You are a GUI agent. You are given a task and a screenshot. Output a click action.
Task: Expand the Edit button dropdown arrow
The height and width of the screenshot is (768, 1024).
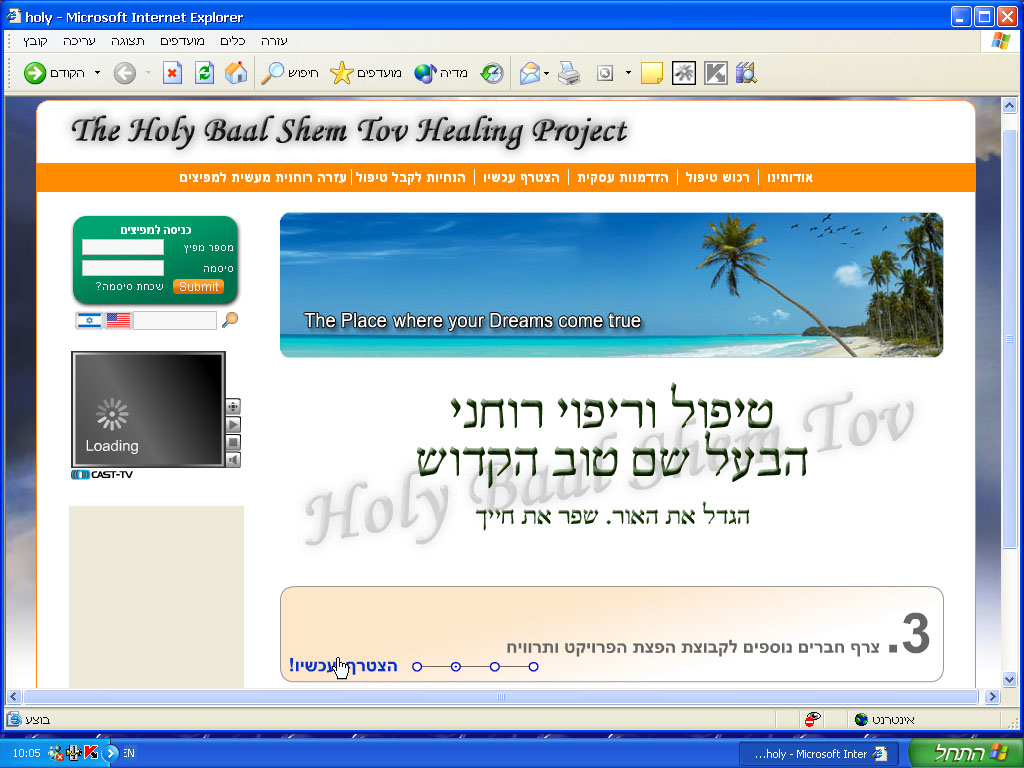pos(628,72)
